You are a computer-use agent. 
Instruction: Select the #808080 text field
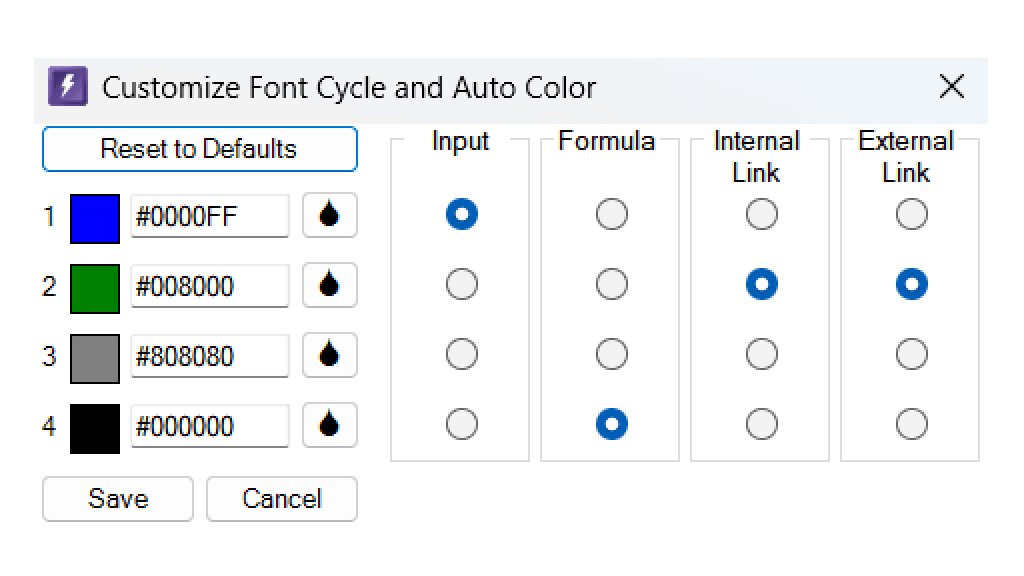tap(210, 354)
